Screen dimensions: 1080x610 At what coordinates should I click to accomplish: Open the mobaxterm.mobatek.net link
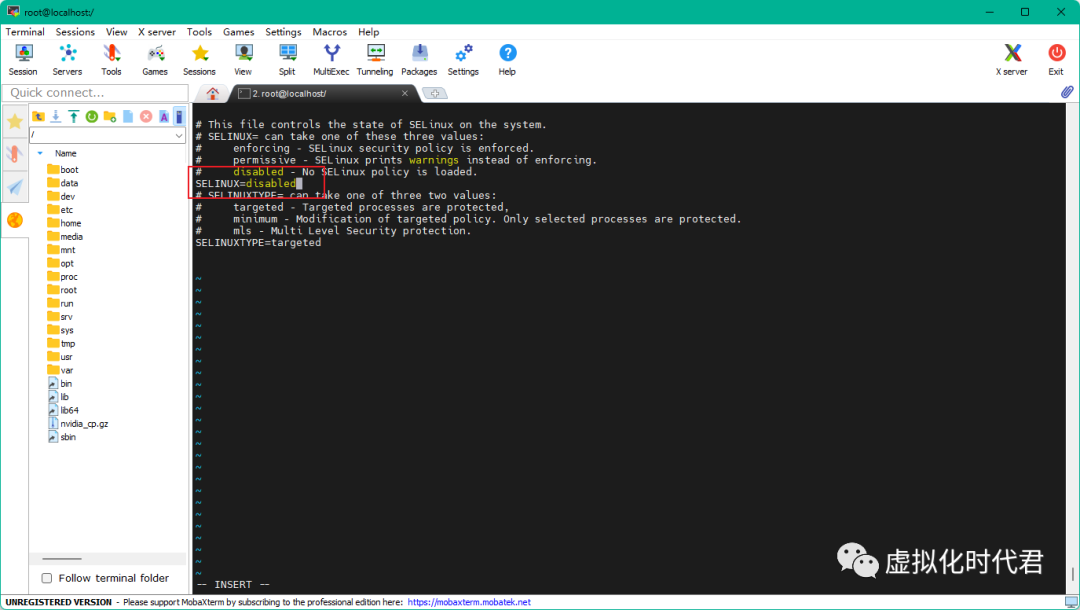(x=468, y=603)
